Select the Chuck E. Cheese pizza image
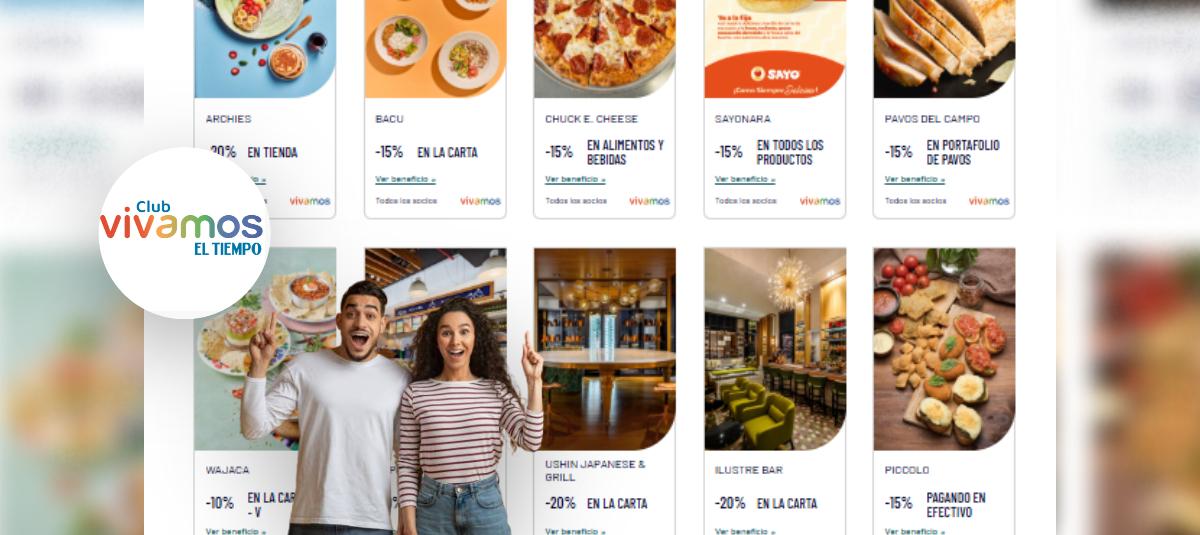The image size is (1200, 535). point(605,49)
